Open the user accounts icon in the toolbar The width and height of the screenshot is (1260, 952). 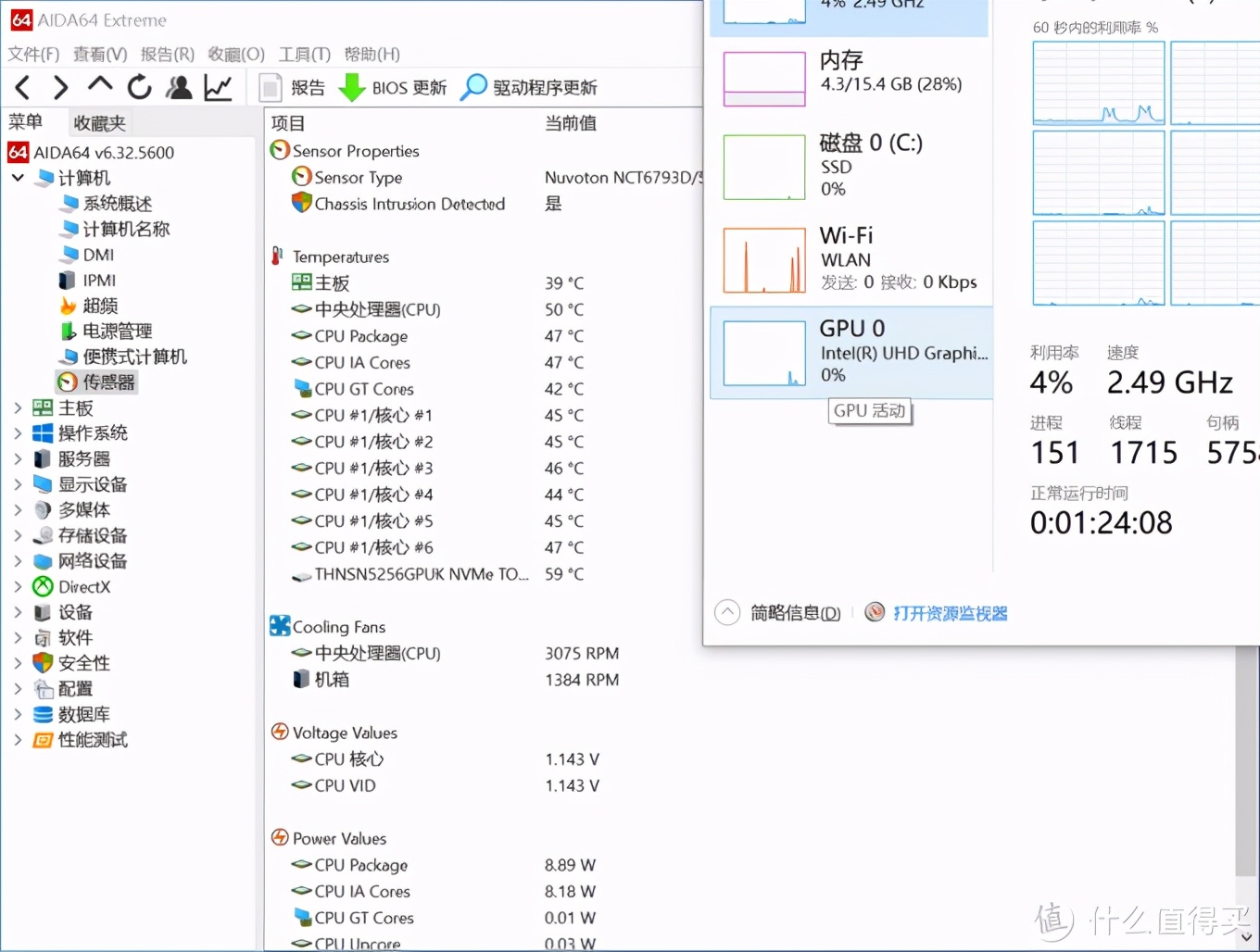coord(179,87)
